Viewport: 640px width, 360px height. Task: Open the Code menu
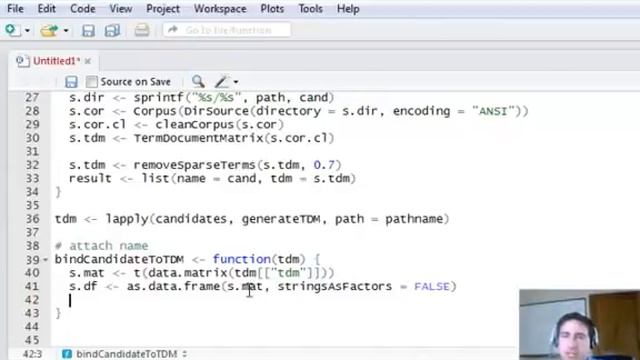pyautogui.click(x=82, y=9)
